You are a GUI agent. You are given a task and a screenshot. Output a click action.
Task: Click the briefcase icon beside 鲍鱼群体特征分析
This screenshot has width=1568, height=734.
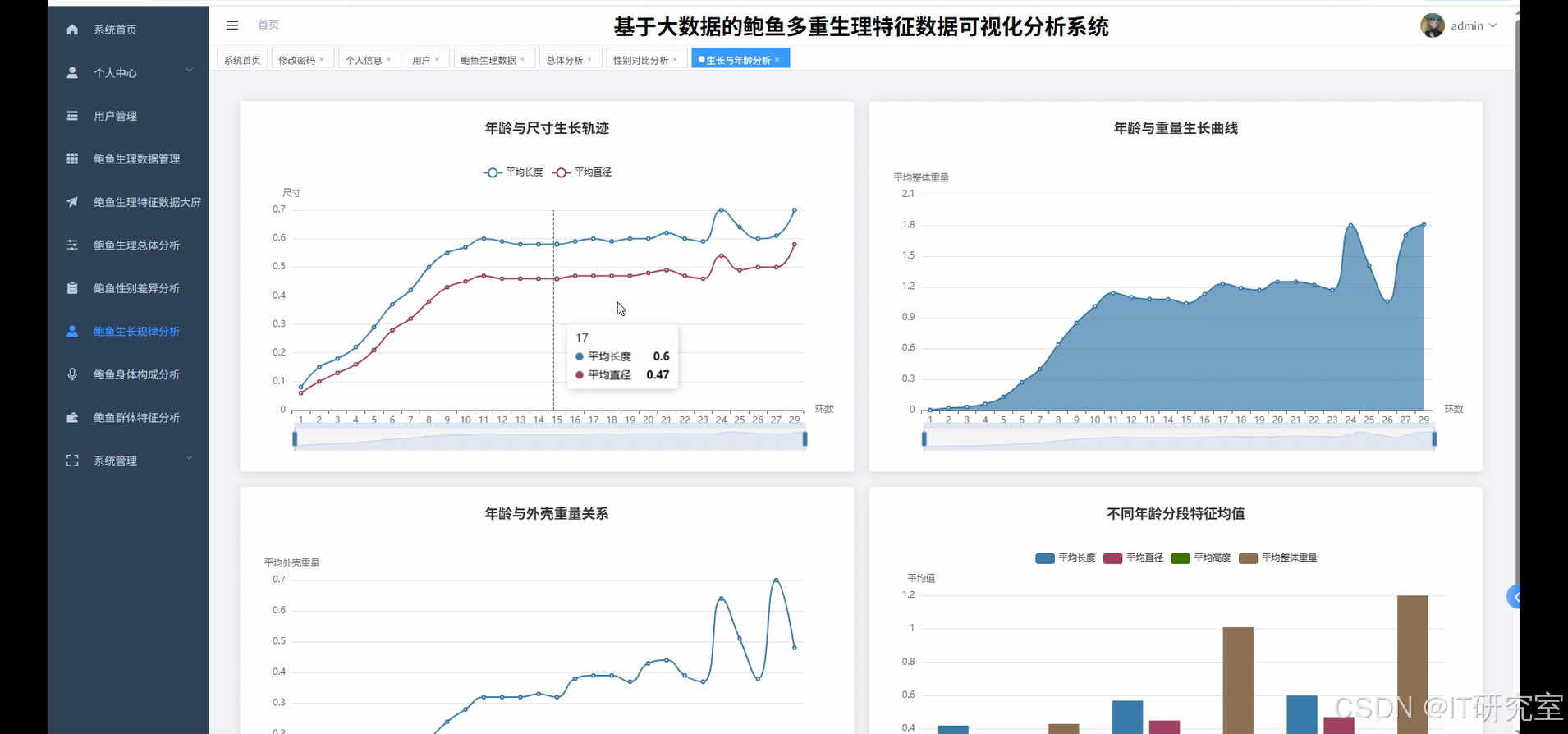tap(72, 417)
